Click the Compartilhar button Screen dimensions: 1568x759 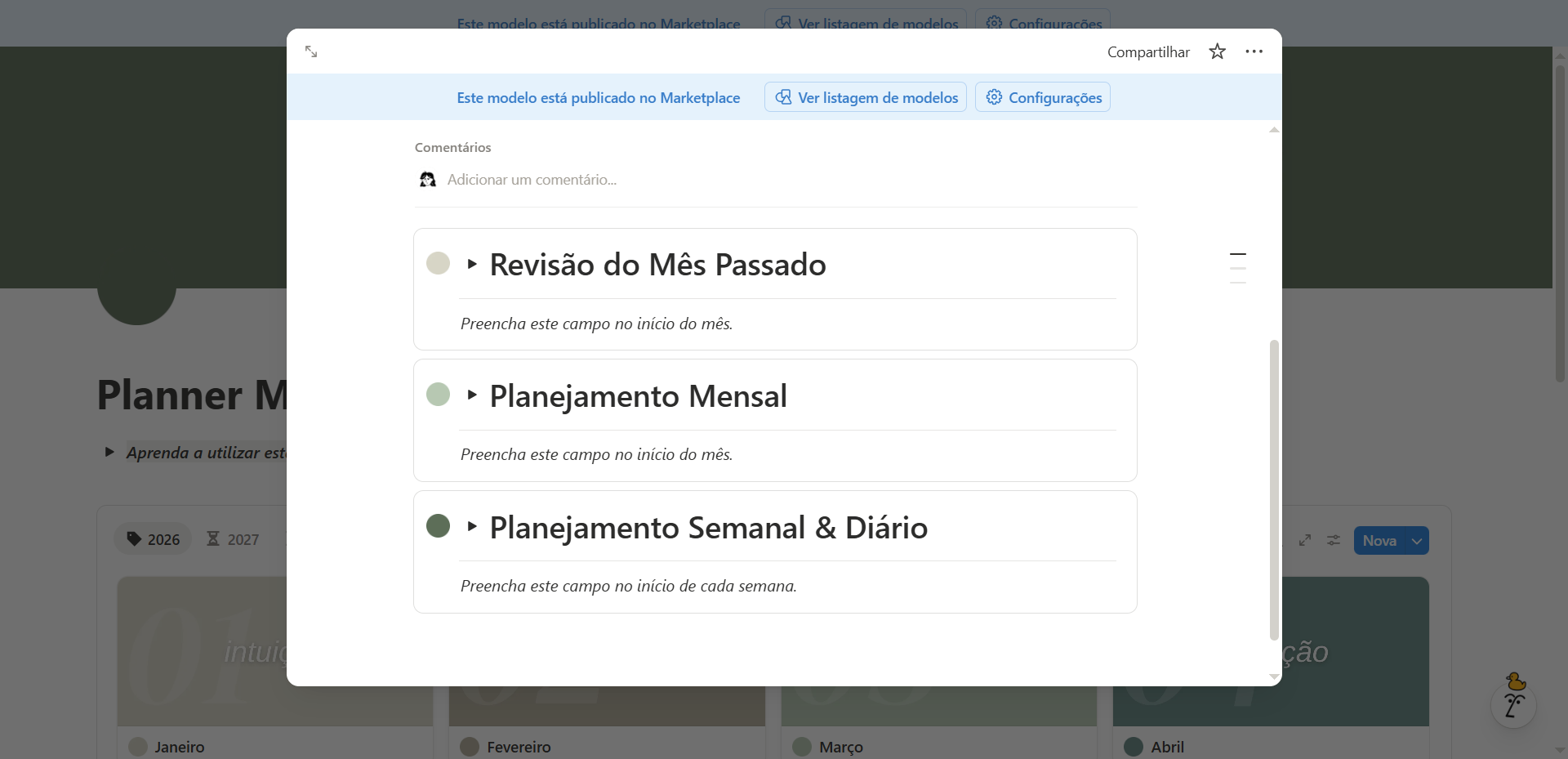(1148, 52)
